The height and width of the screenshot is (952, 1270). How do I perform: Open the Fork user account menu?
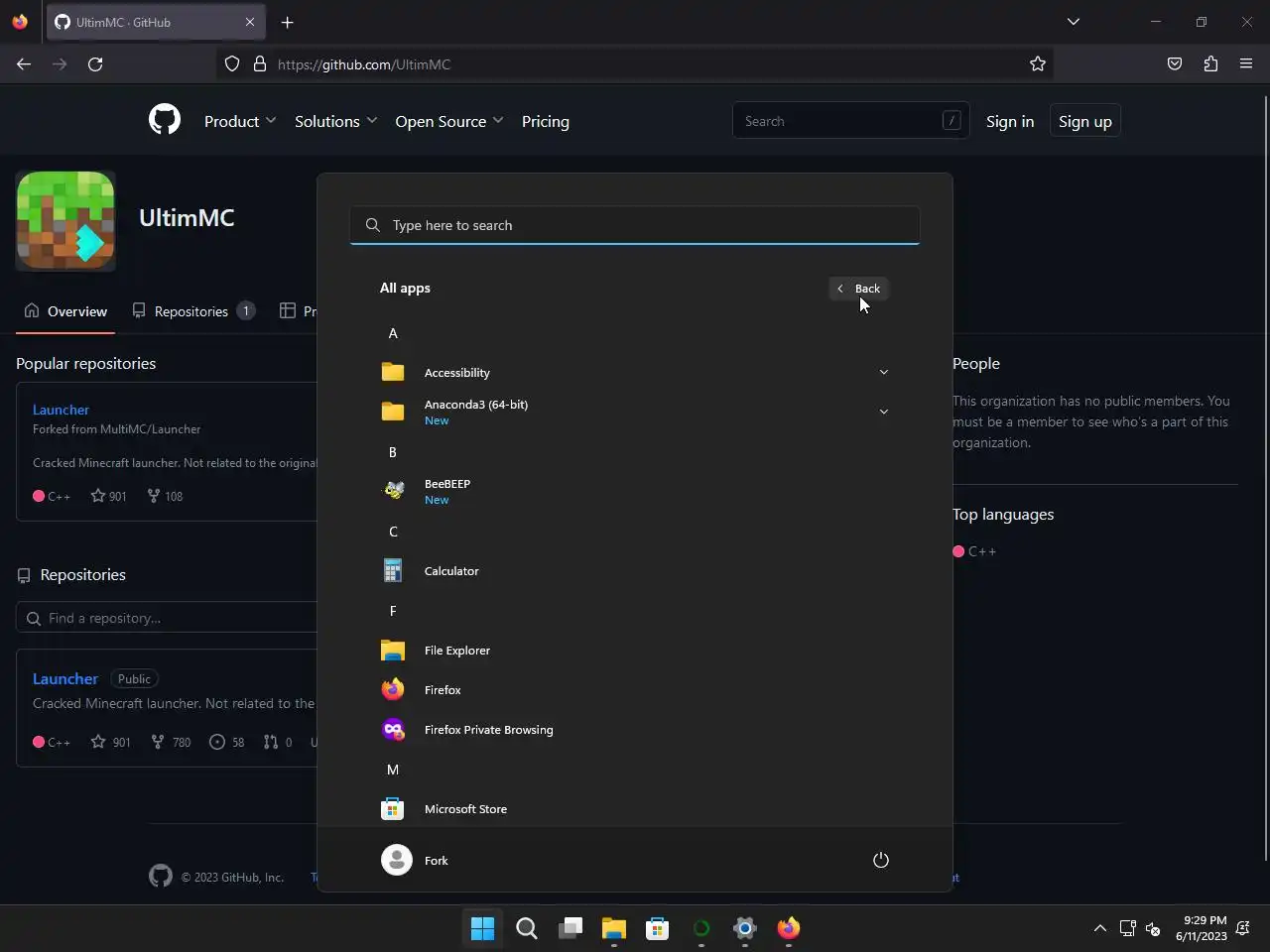(x=417, y=860)
